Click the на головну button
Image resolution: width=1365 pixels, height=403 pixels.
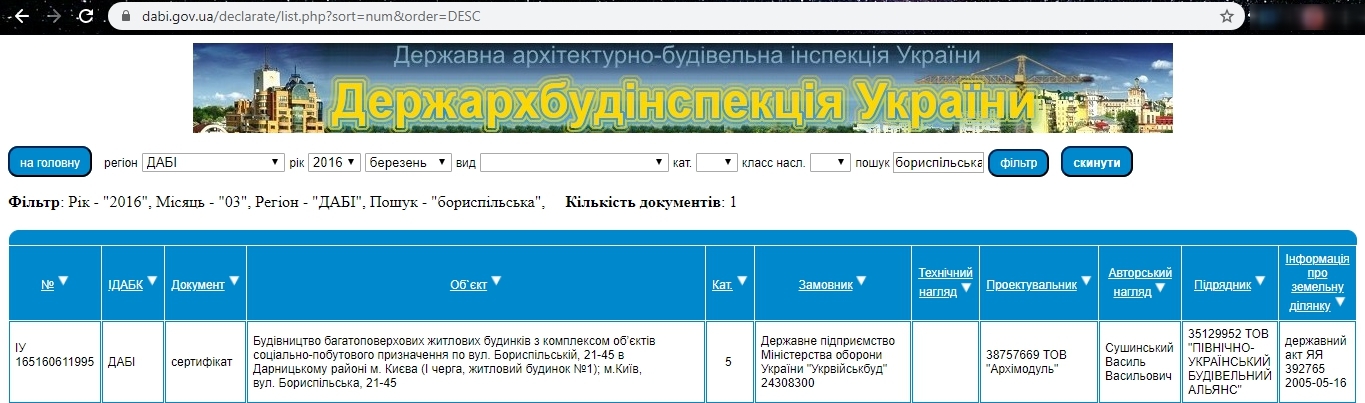pos(50,162)
